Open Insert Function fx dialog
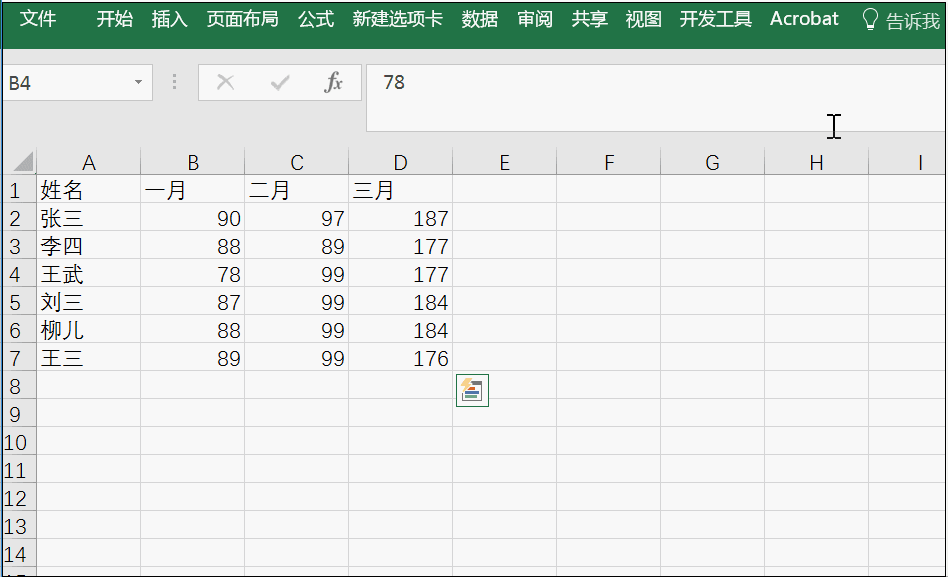Image resolution: width=948 pixels, height=577 pixels. (334, 82)
